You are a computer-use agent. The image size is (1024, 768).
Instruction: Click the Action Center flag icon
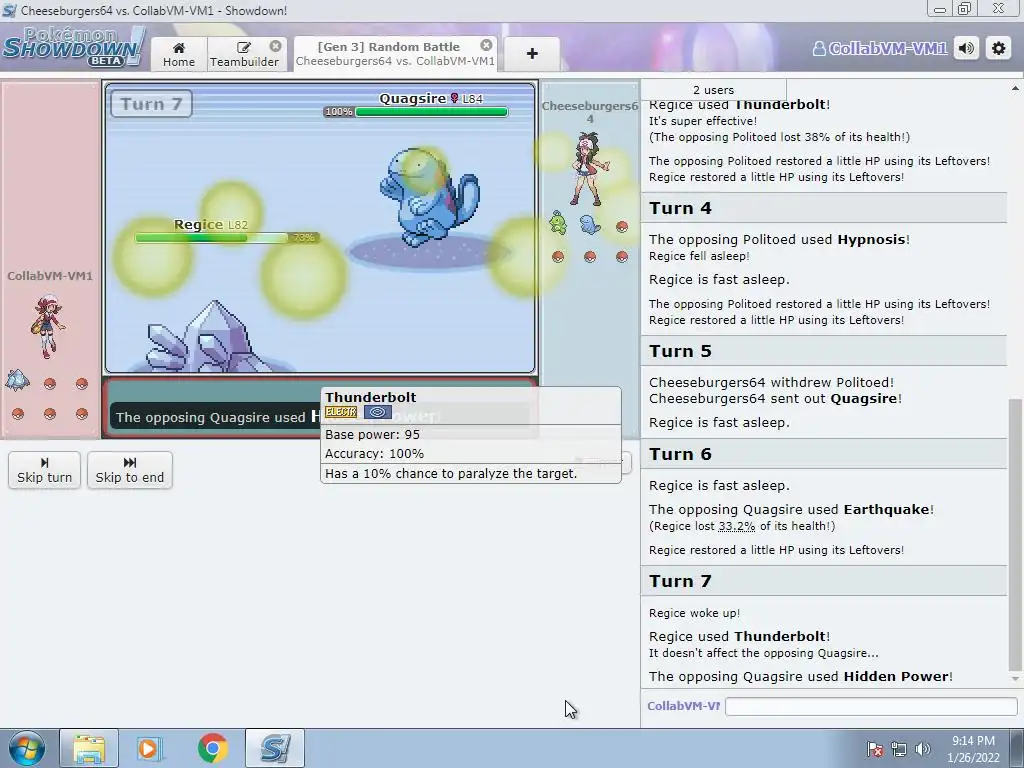(x=874, y=748)
